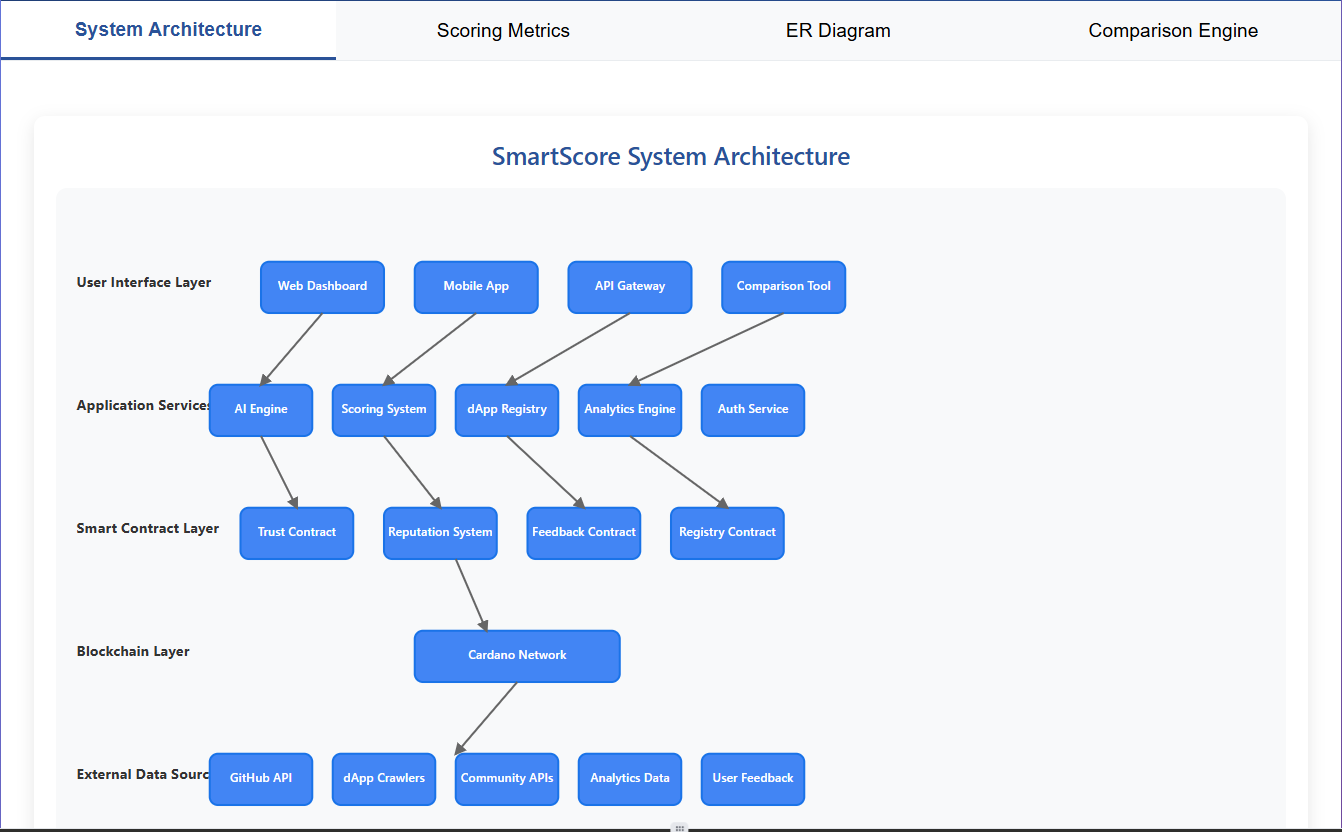Select the Comparison Tool node
Screen dimensions: 1342x832
pyautogui.click(x=784, y=287)
